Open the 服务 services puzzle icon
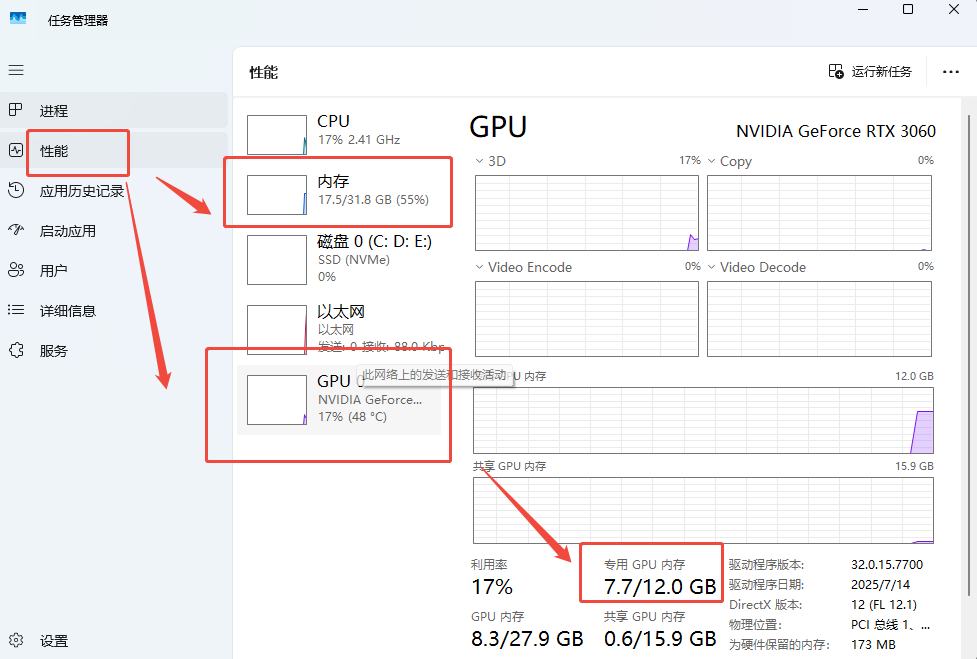Screen dimensions: 977x659 [x=16, y=351]
